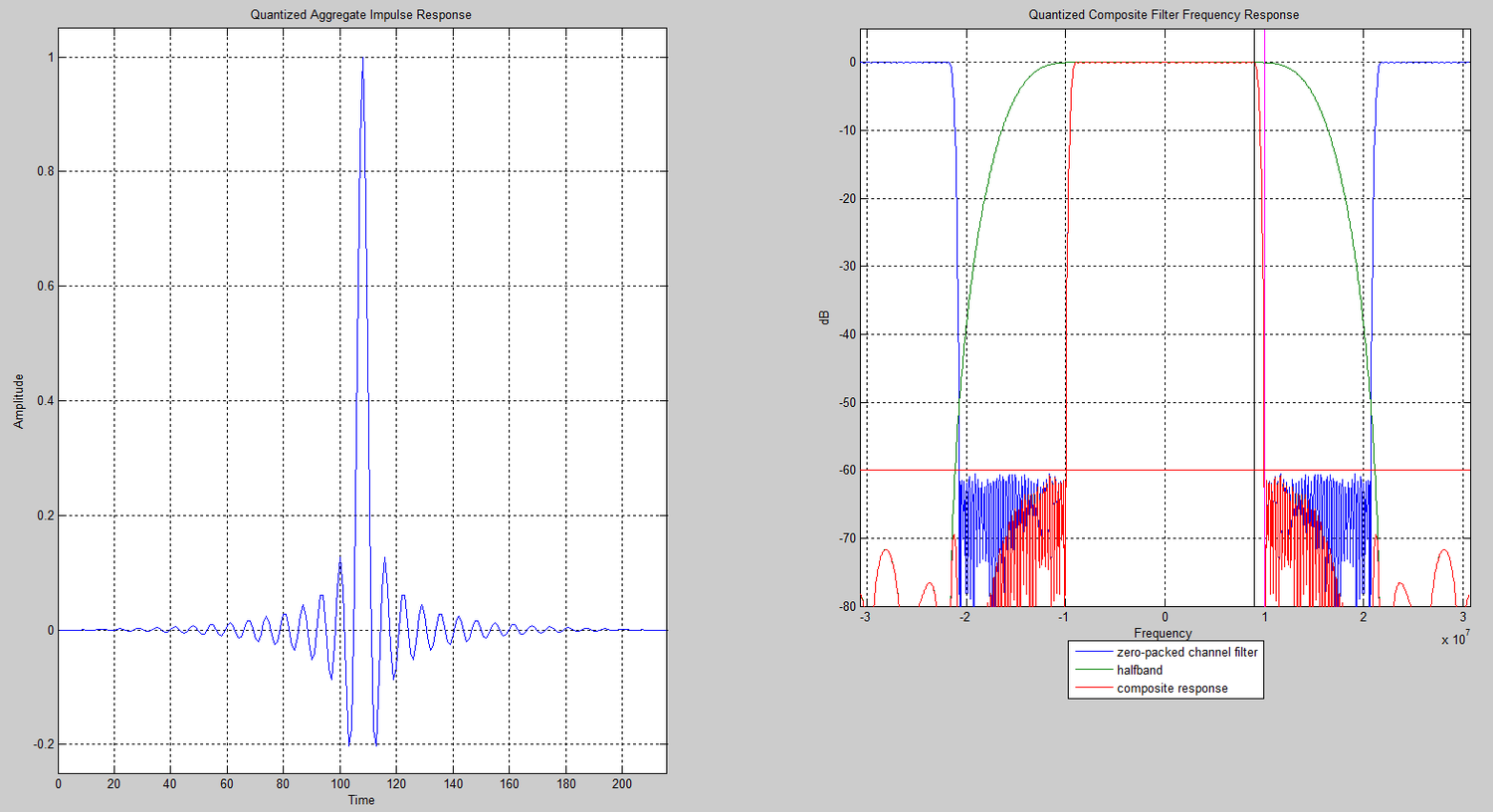Viewport: 1493px width, 812px height.
Task: Click the Frequency axis tick label '3'
Action: pos(1463,617)
